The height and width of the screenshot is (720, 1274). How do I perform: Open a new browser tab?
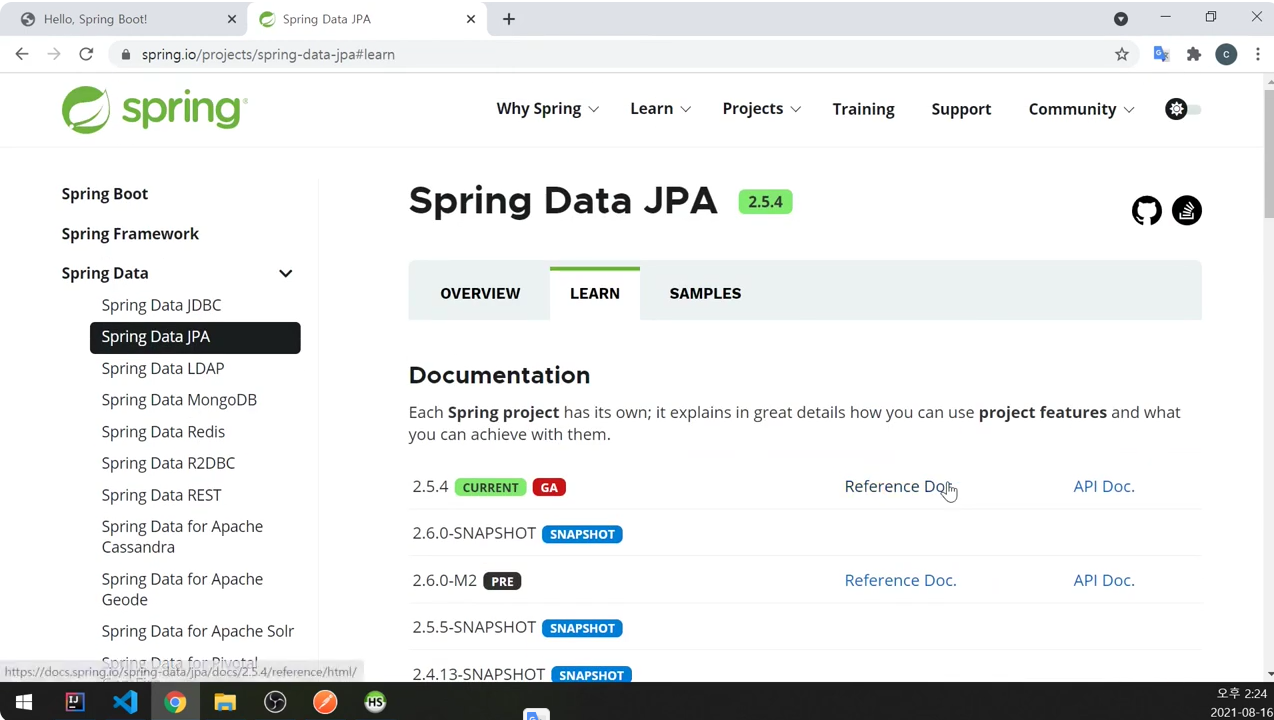(508, 18)
